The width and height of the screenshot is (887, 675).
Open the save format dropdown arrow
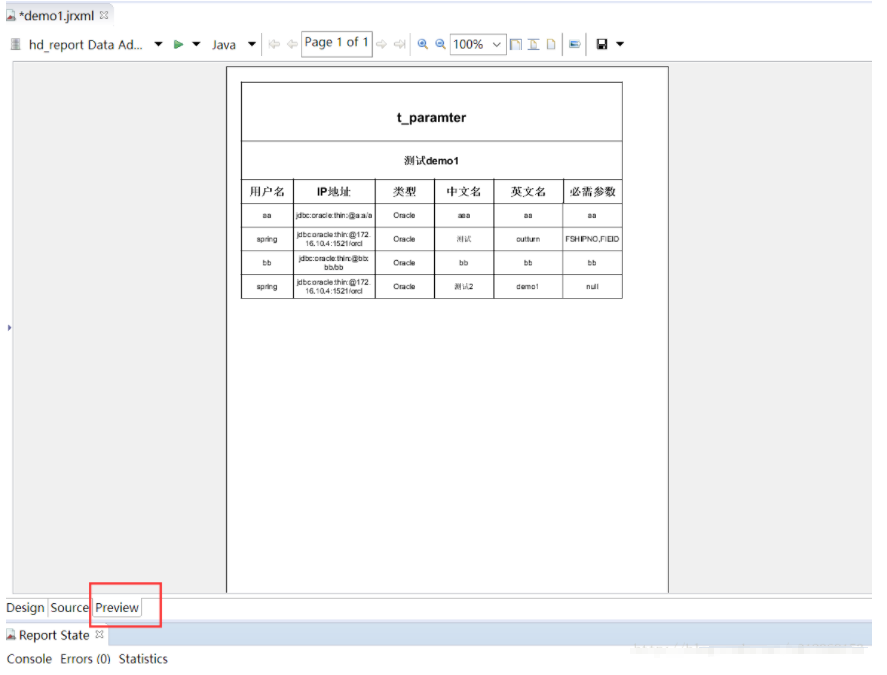coord(620,44)
